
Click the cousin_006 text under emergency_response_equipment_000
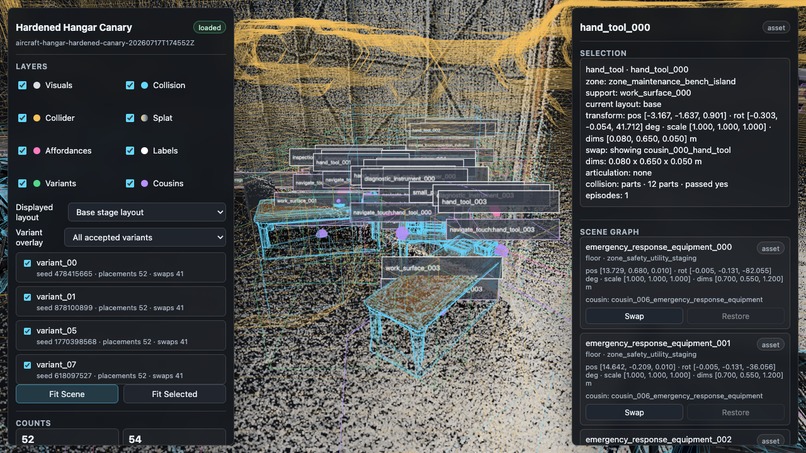pyautogui.click(x=674, y=300)
